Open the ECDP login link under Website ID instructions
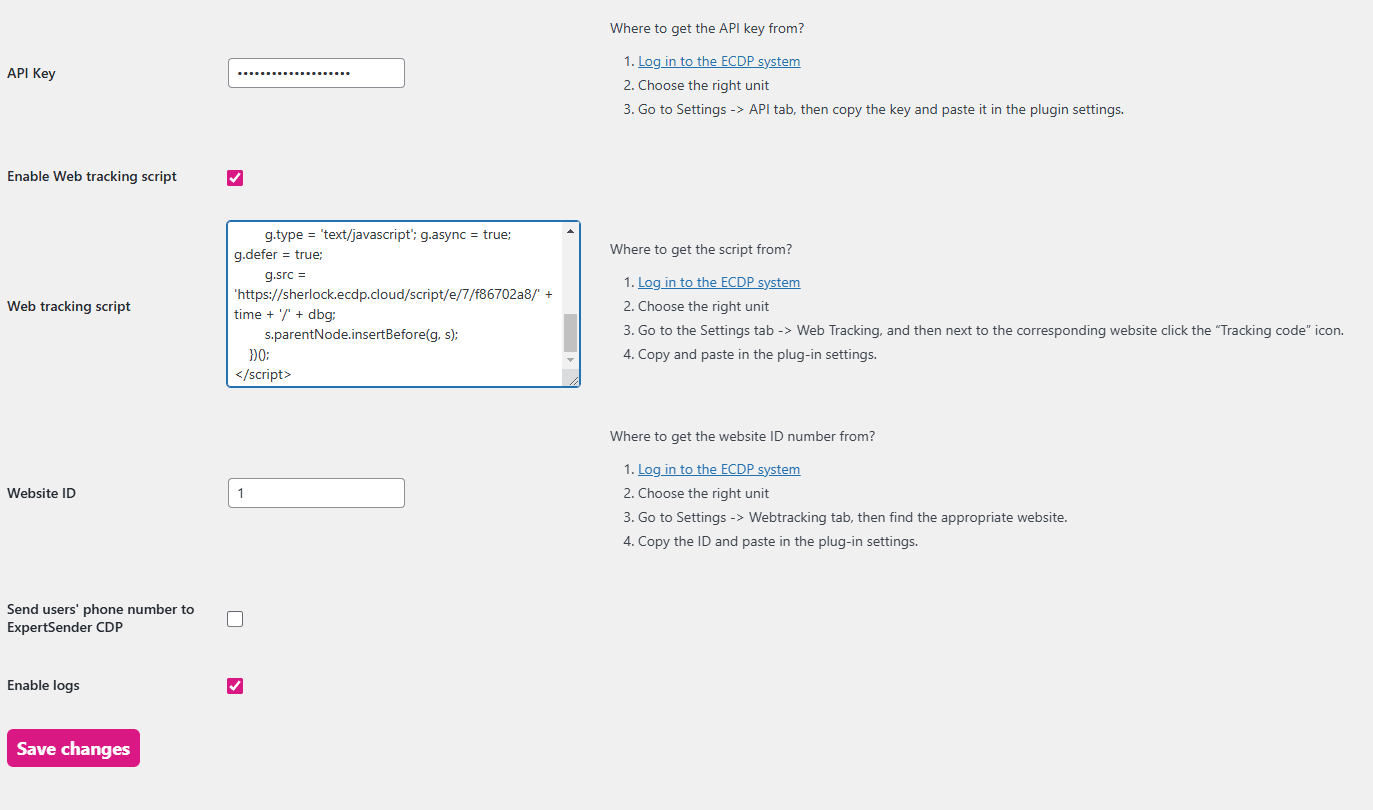1373x810 pixels. (718, 468)
